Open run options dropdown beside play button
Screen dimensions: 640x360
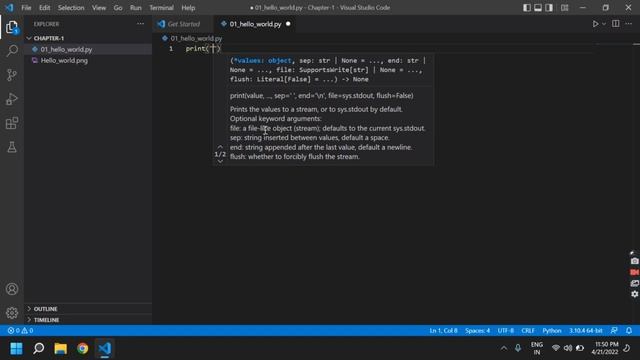(x=604, y=24)
